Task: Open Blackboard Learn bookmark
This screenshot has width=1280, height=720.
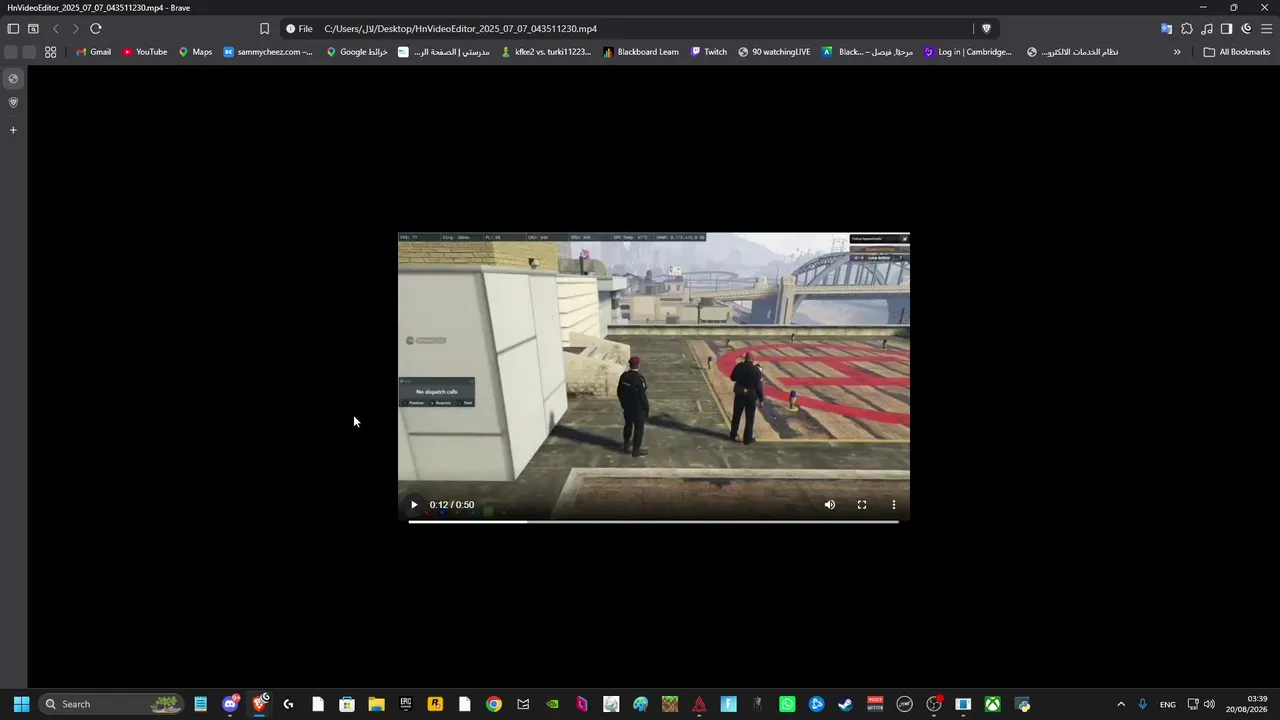Action: coord(641,52)
